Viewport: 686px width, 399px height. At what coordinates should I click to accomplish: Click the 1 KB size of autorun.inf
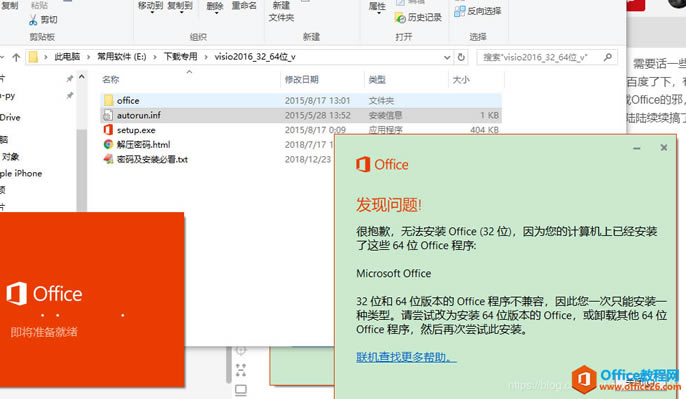(489, 116)
